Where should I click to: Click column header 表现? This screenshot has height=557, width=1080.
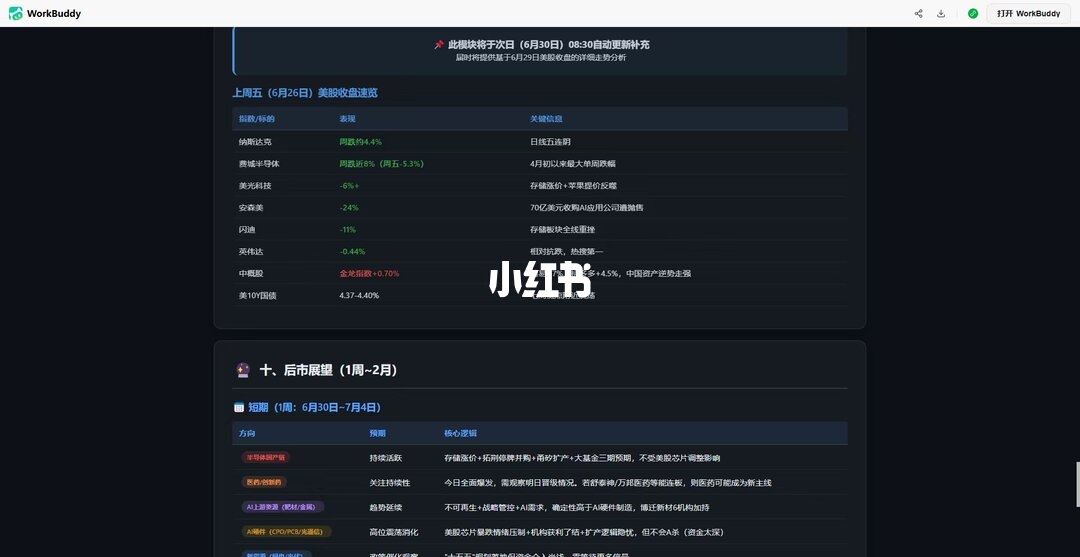point(347,119)
